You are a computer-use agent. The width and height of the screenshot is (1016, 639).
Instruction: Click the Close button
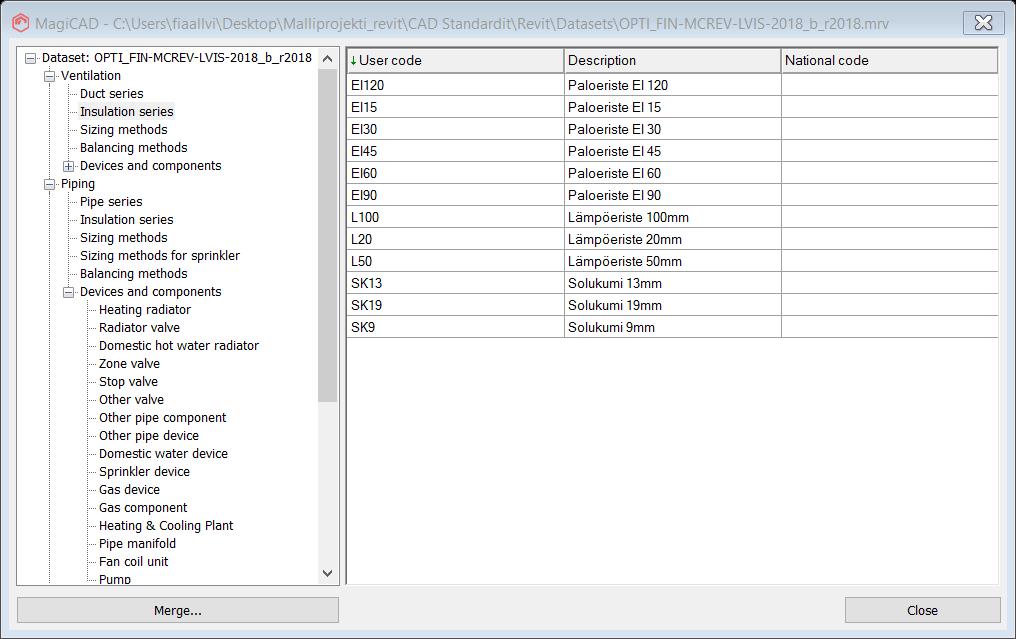pyautogui.click(x=922, y=610)
